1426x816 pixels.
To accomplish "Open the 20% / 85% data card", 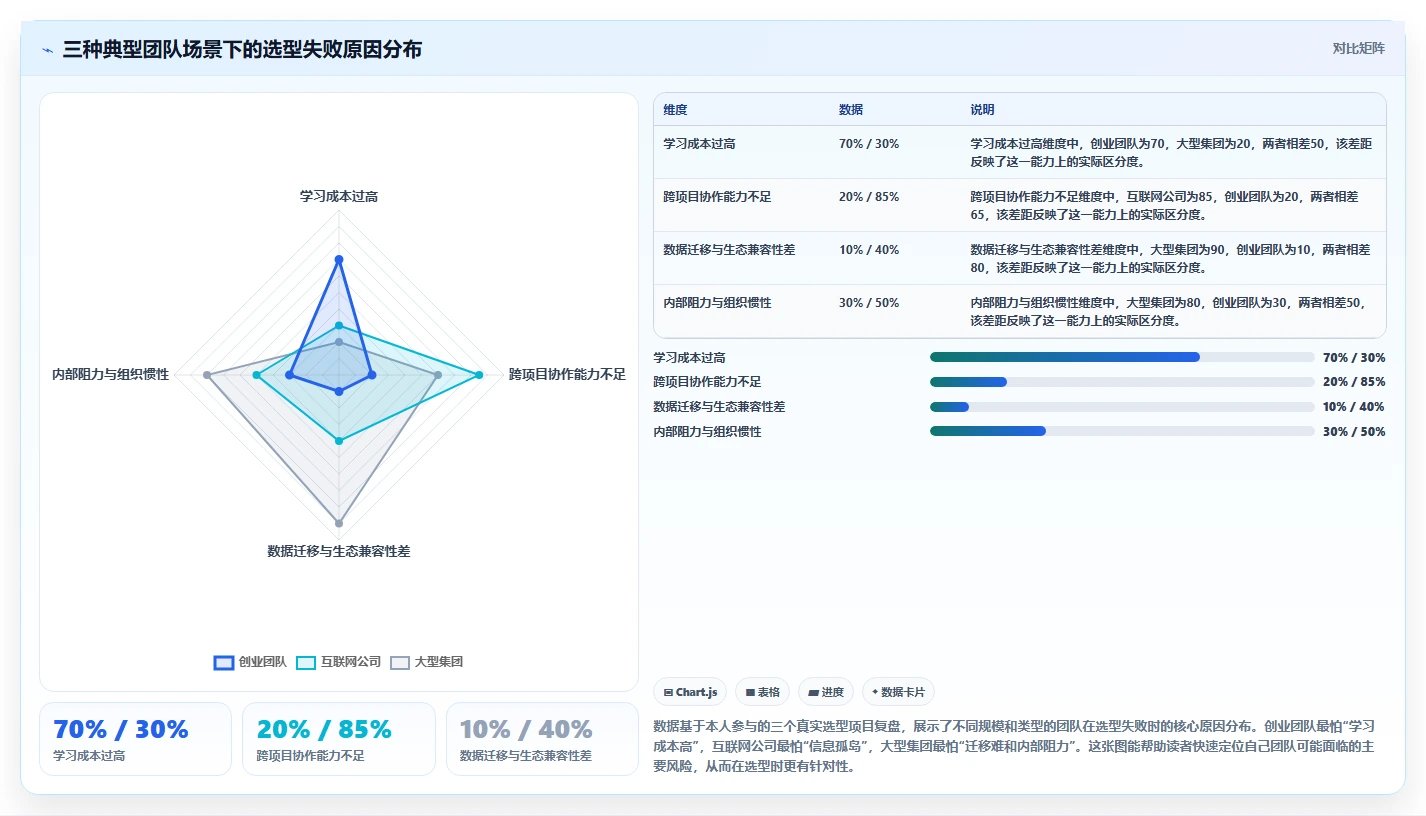I will [x=338, y=739].
